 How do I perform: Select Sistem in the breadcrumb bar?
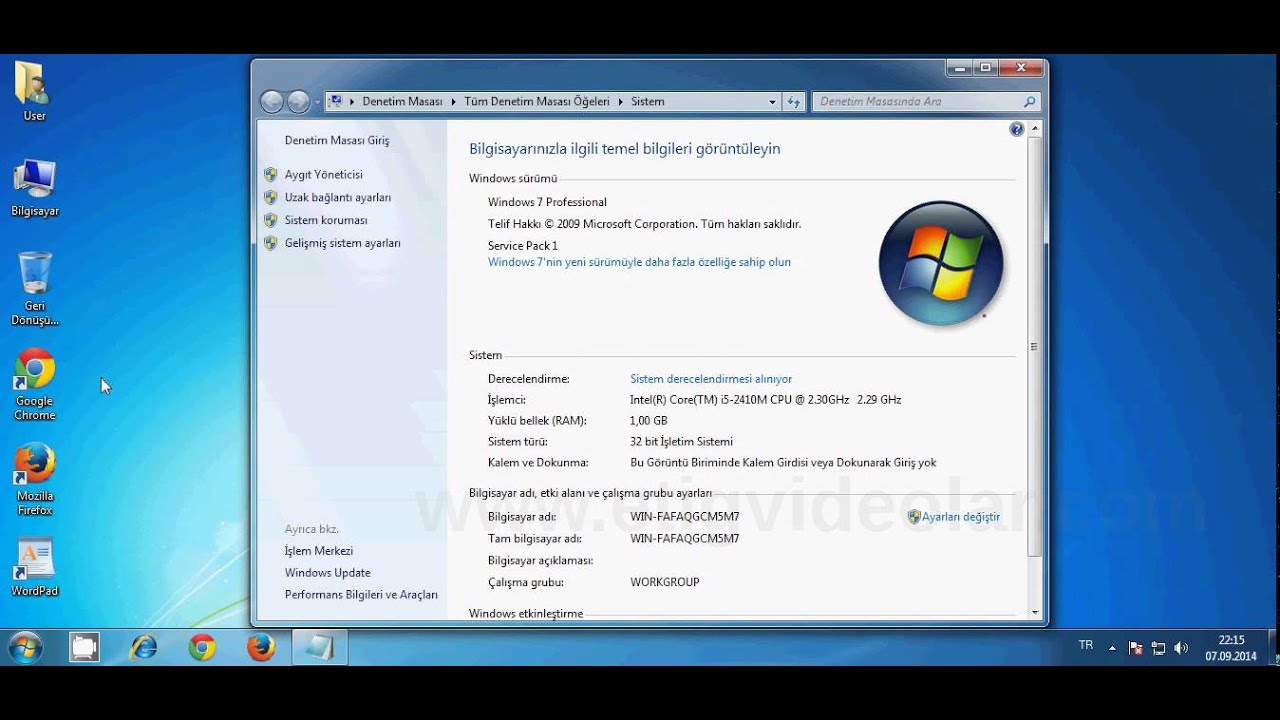646,101
